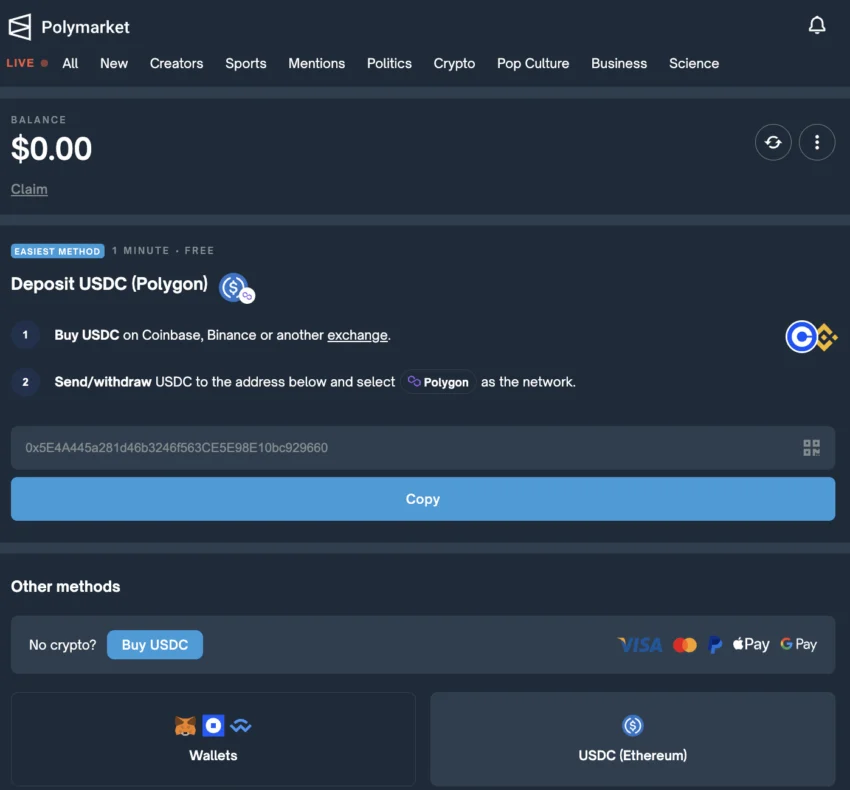Image resolution: width=850 pixels, height=790 pixels.
Task: Click the No crypto? label
Action: [x=62, y=645]
